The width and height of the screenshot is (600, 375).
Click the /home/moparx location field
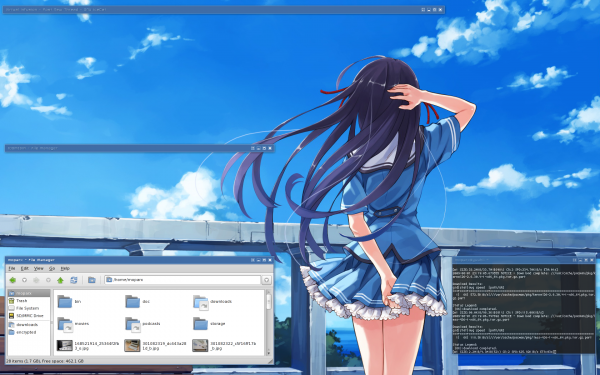coord(183,280)
